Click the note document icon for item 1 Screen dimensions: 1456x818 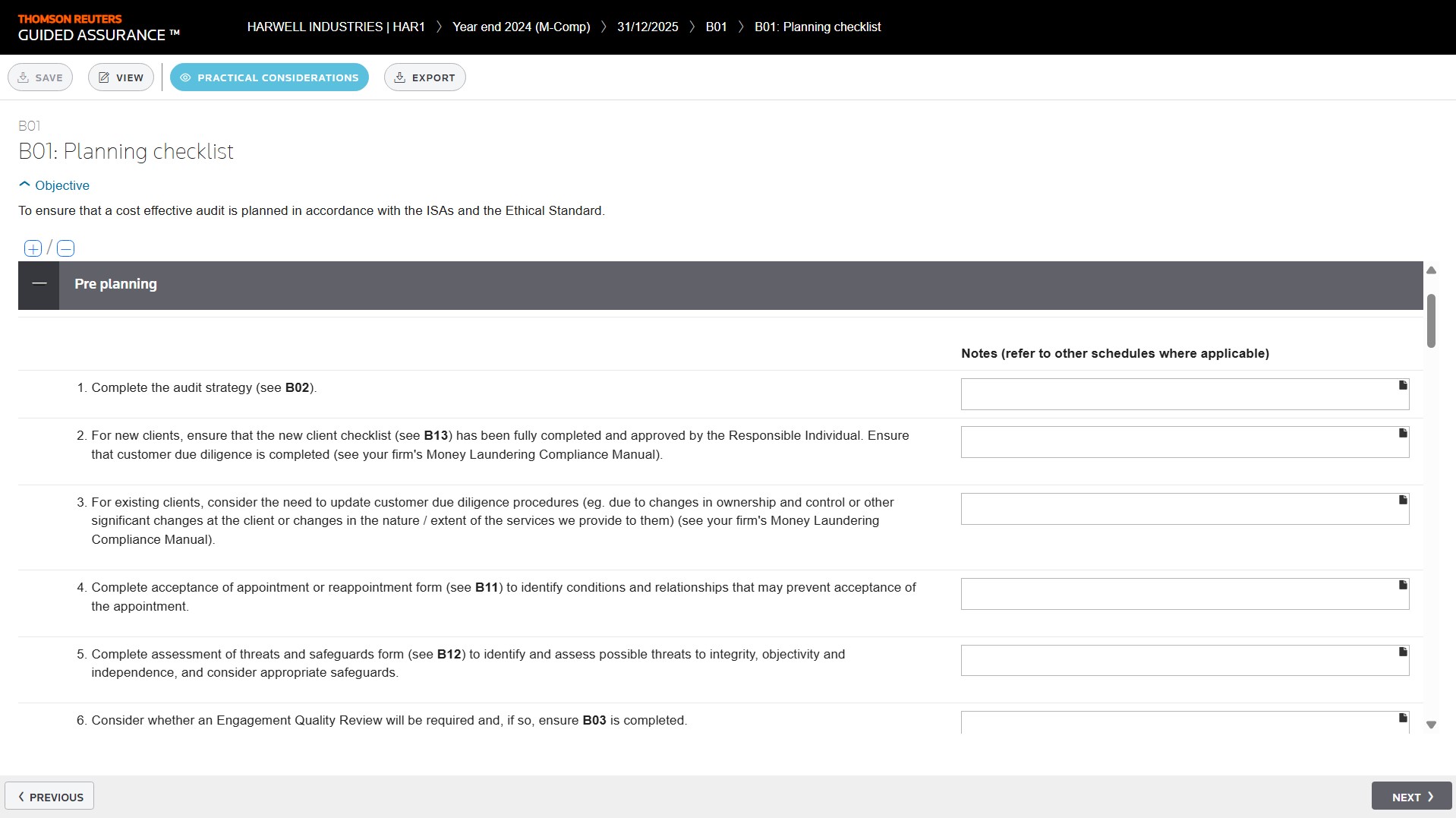(1403, 386)
